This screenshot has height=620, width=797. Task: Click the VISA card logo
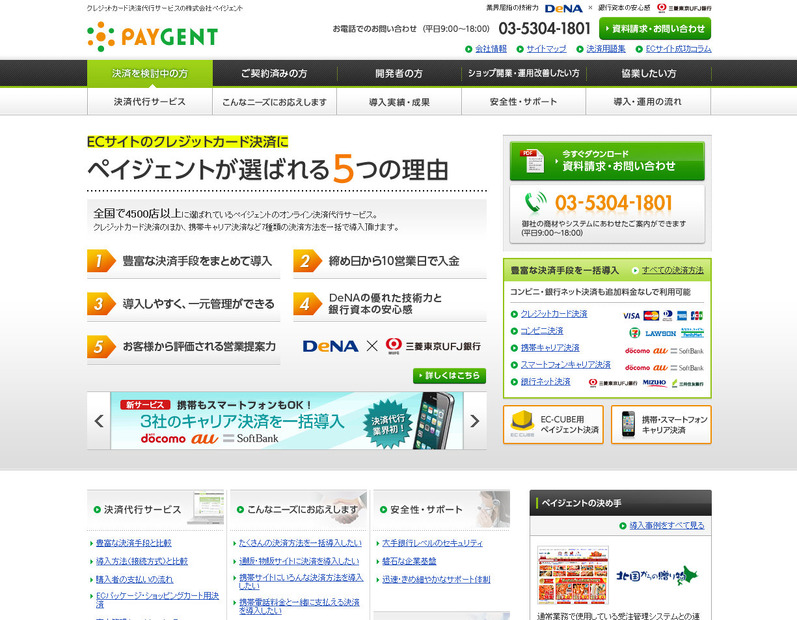pos(631,316)
